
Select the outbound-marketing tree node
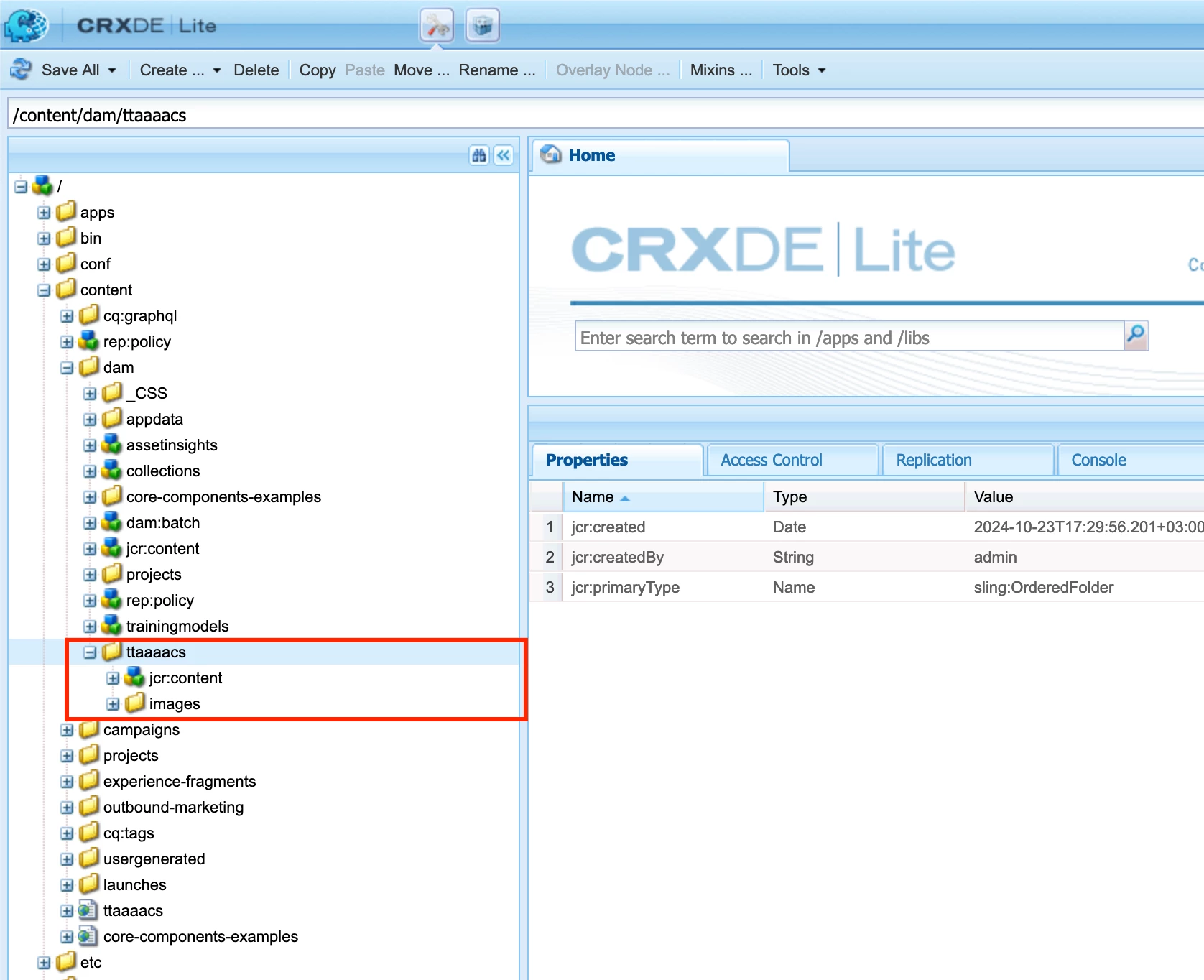(173, 807)
